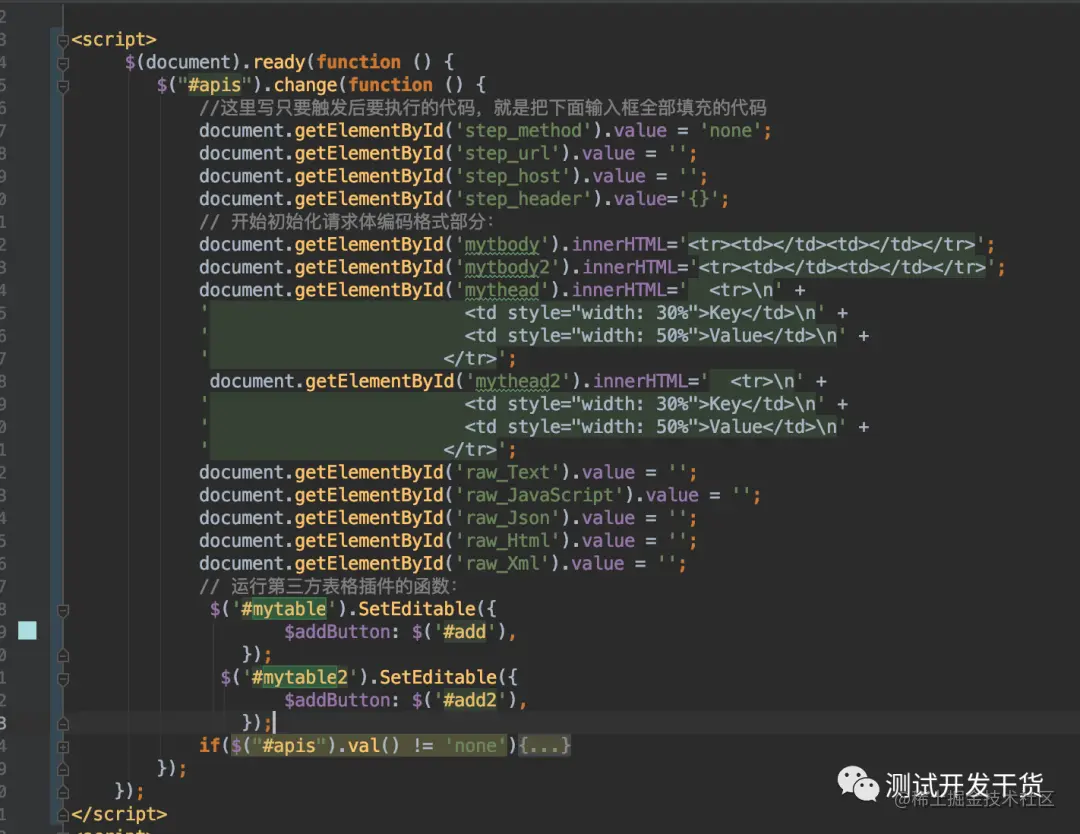The width and height of the screenshot is (1080, 834).
Task: Click the 'mythead2' id string
Action: (x=519, y=381)
